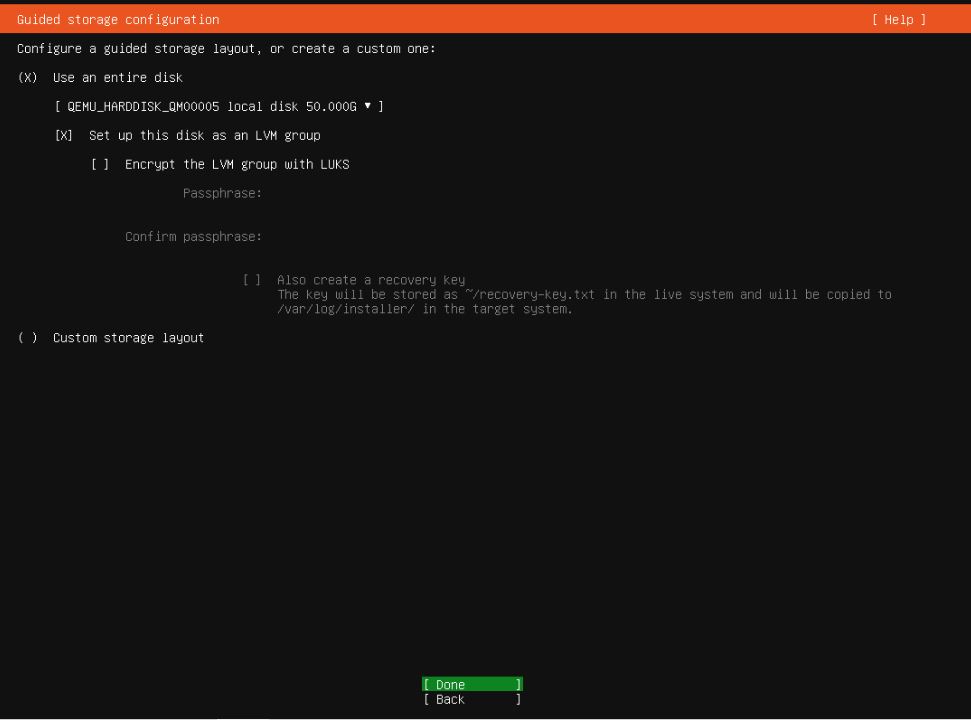Click the 'Guided storage configuration' header title

pyautogui.click(x=118, y=20)
